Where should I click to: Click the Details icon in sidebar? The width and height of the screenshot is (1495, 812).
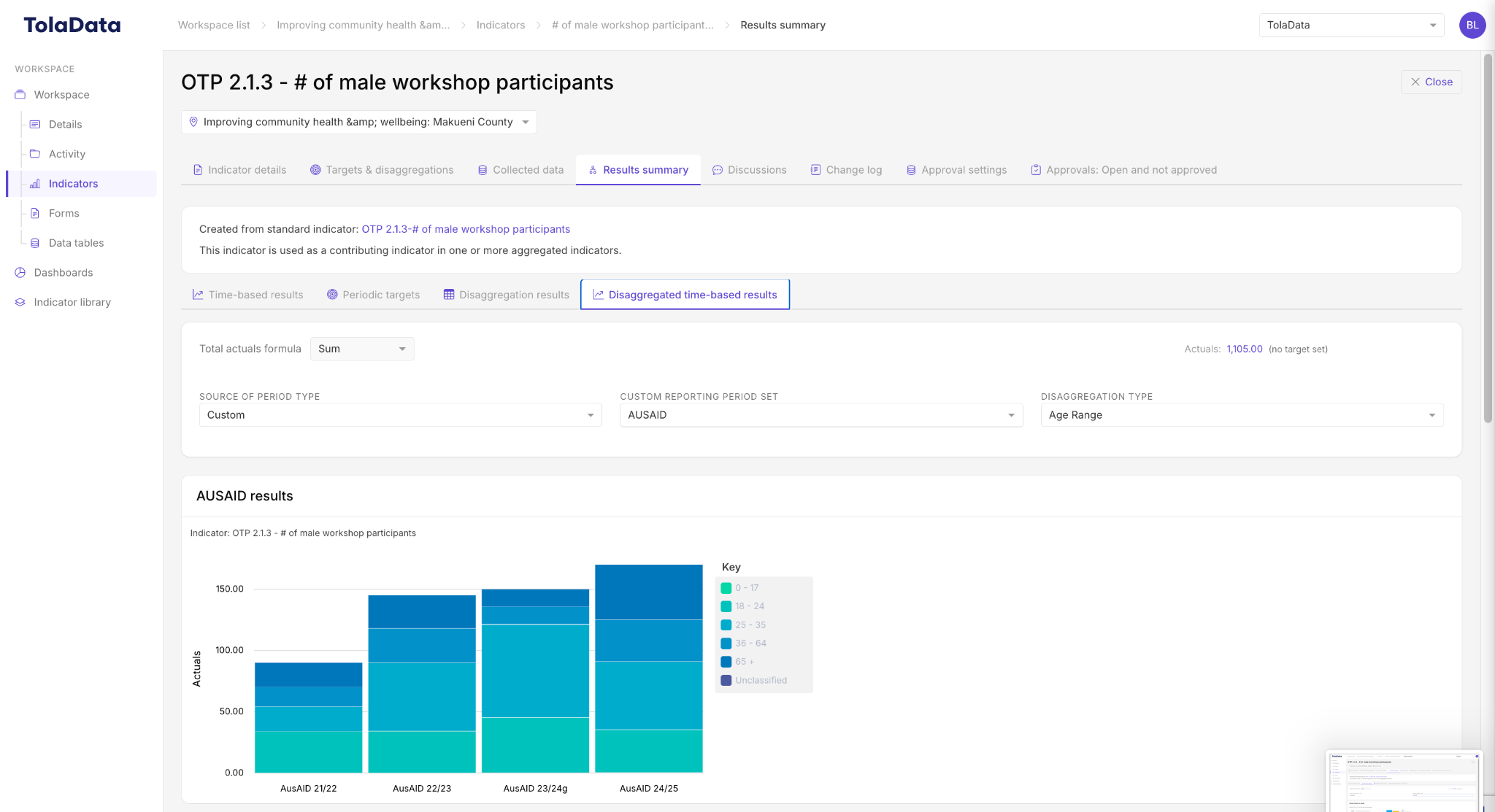point(35,124)
